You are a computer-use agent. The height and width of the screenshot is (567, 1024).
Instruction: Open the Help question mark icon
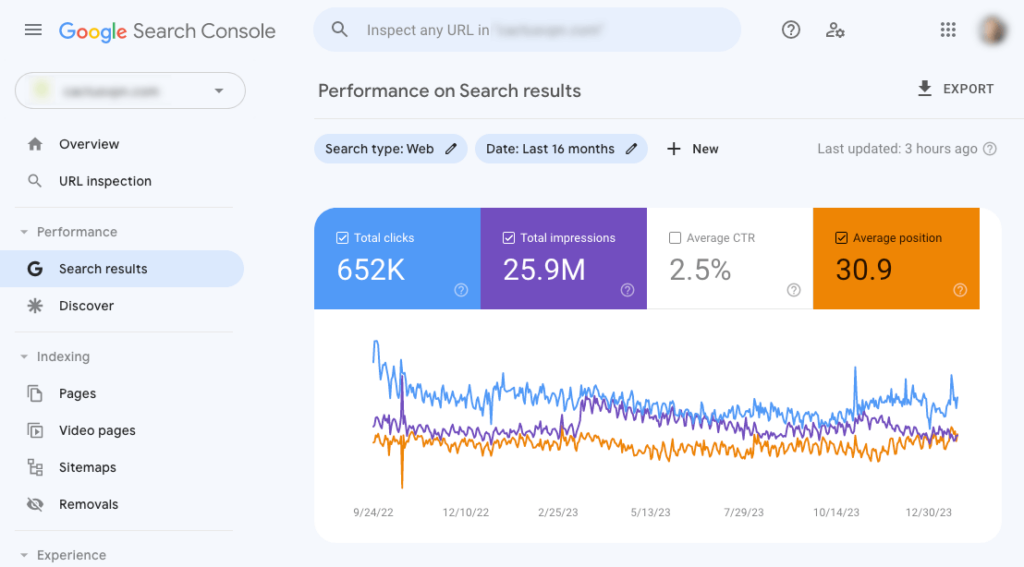coord(791,30)
